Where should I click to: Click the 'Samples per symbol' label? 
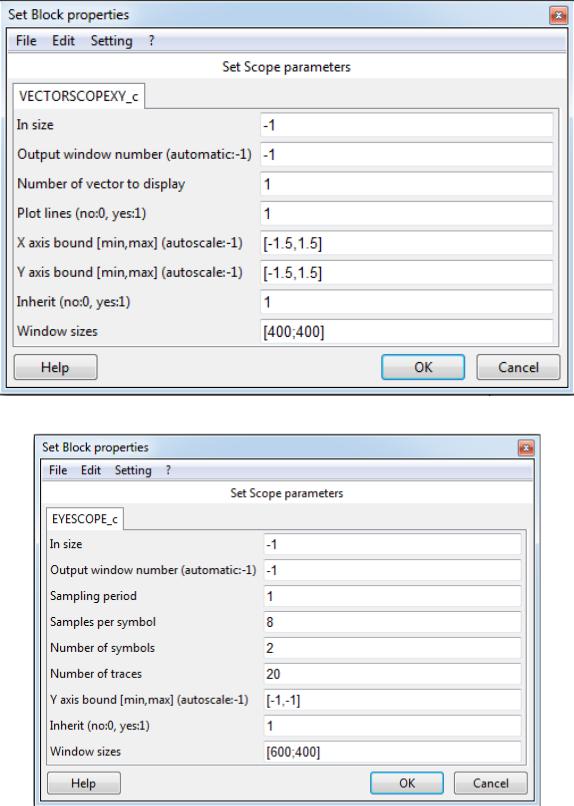tap(103, 622)
